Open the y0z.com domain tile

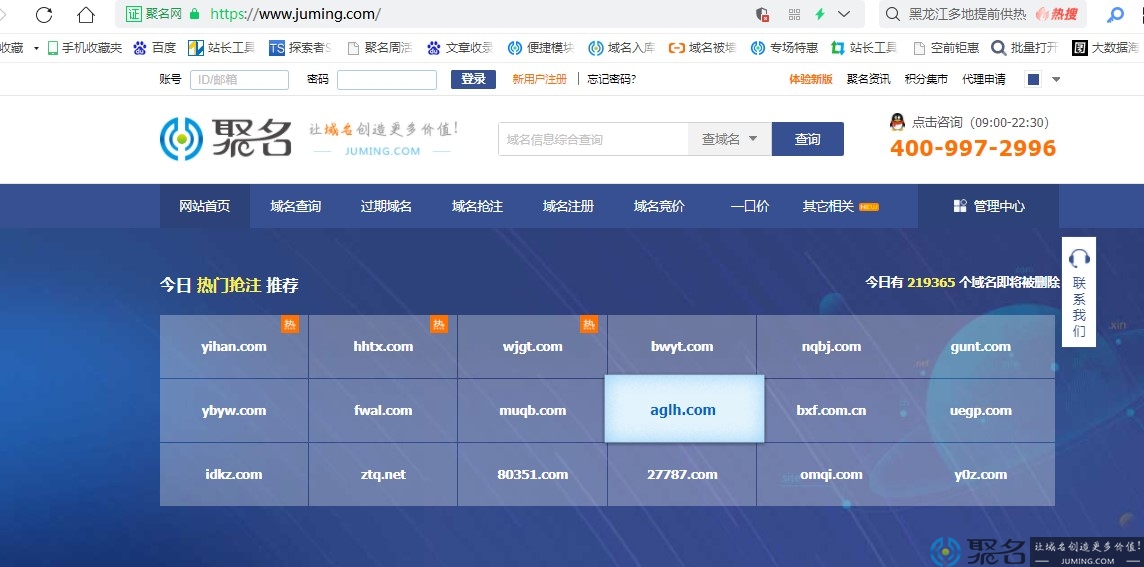(x=981, y=474)
